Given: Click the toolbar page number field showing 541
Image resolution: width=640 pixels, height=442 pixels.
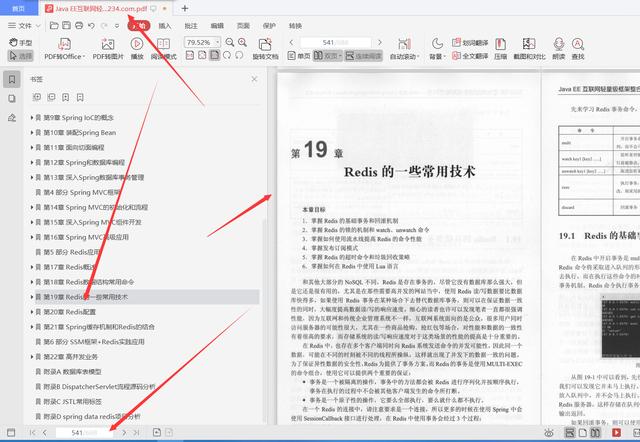Looking at the screenshot, I should [x=336, y=42].
